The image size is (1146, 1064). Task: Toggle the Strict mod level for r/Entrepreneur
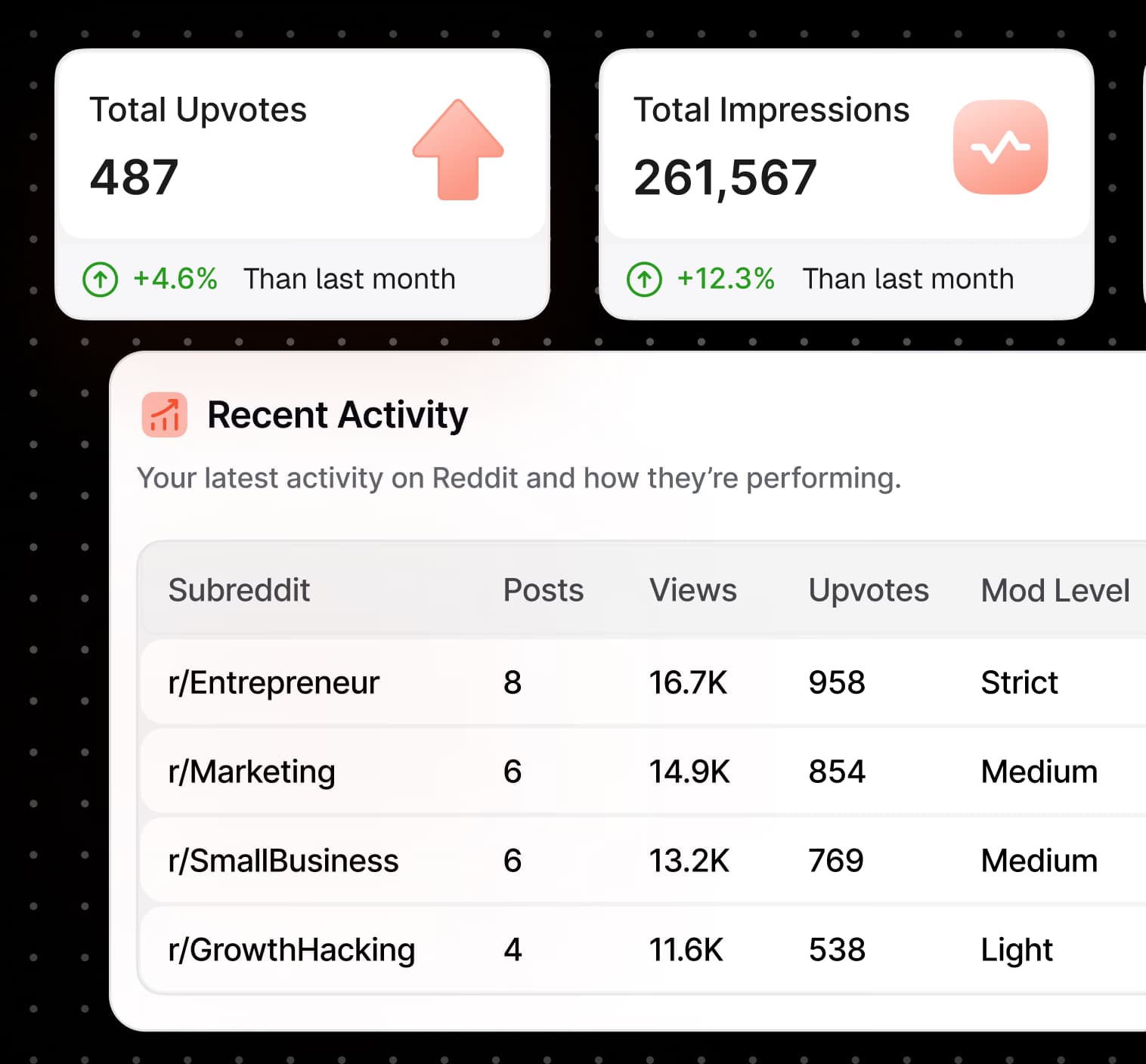coord(1018,682)
